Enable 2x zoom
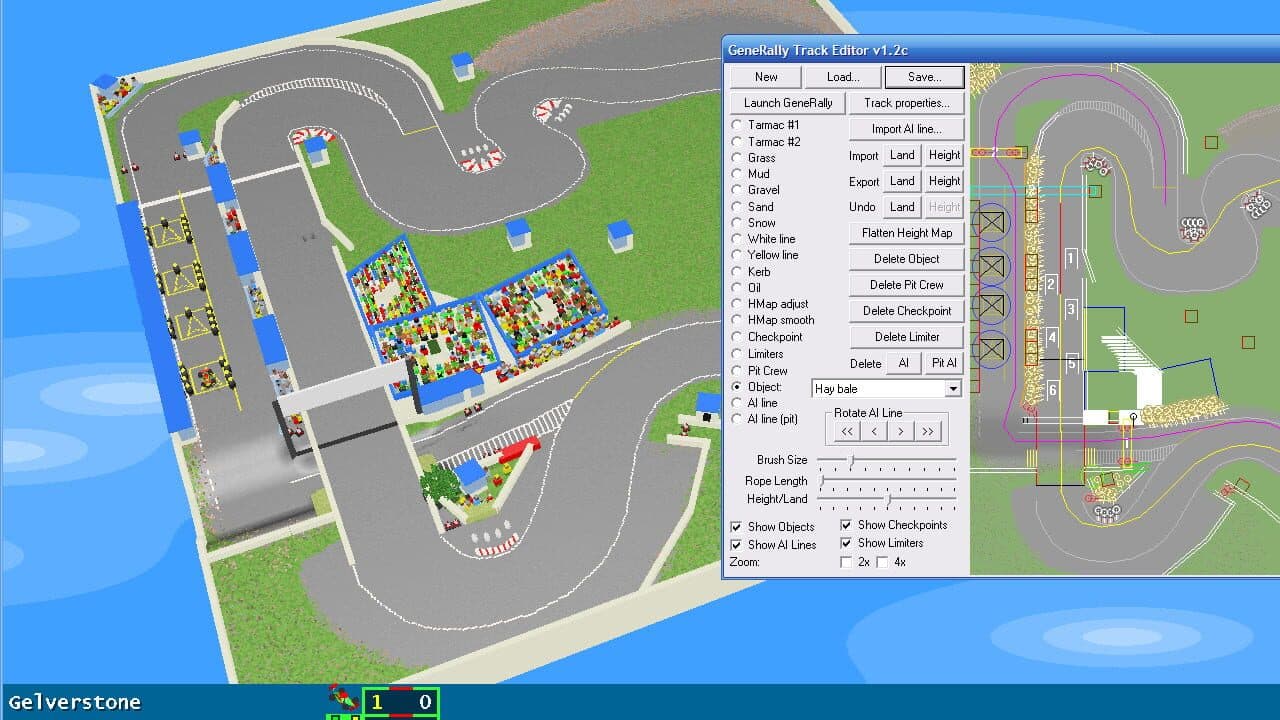 click(845, 562)
